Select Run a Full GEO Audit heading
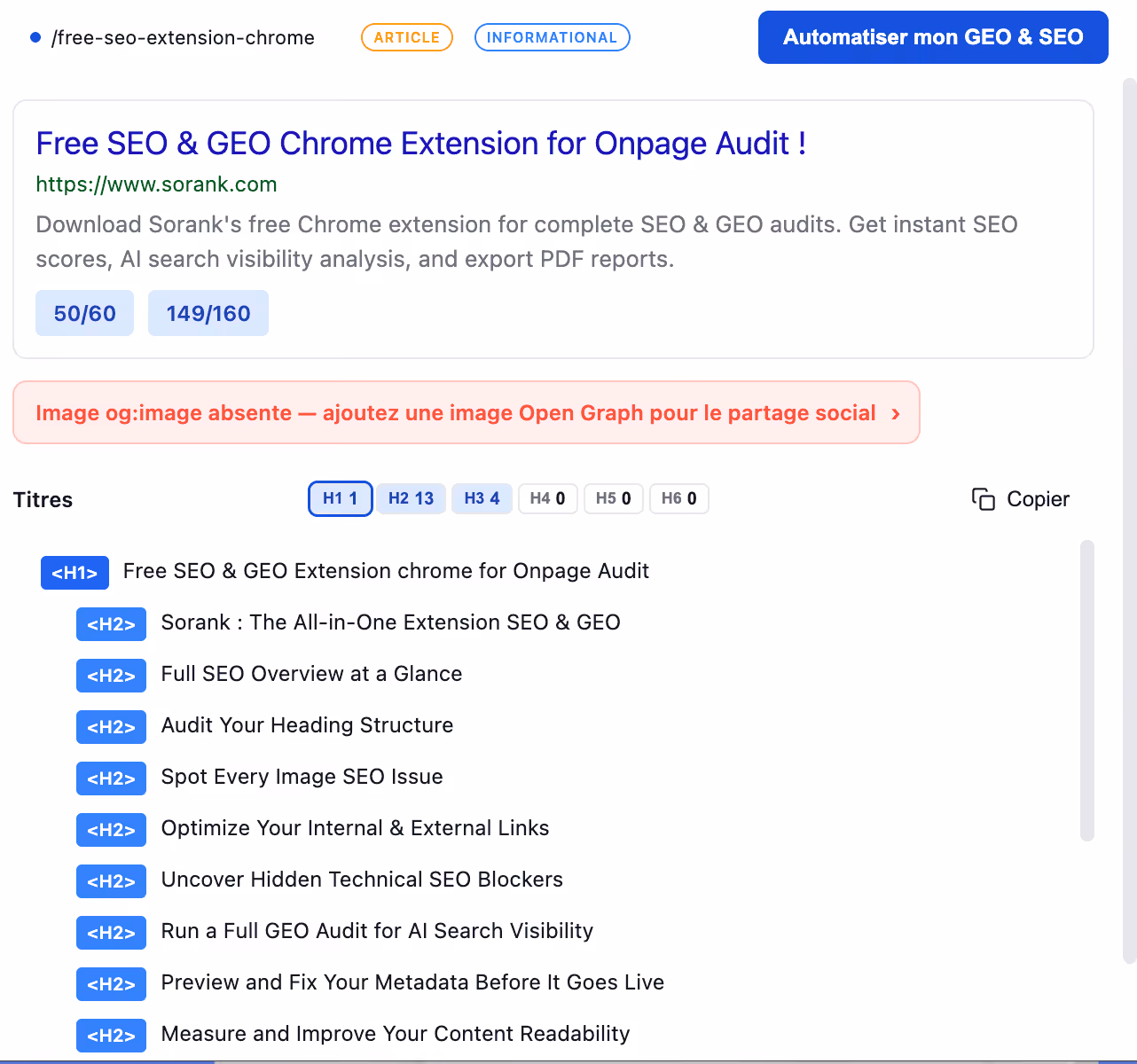This screenshot has height=1064, width=1137. pyautogui.click(x=377, y=931)
